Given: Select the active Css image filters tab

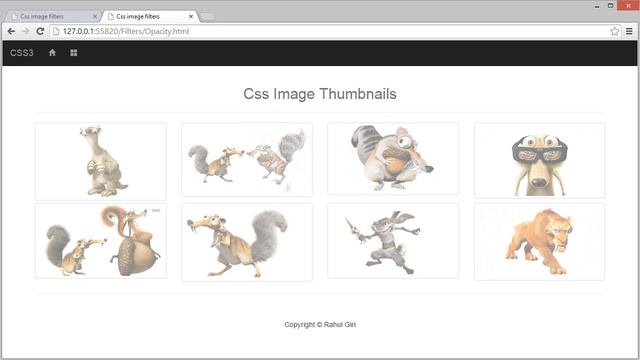Looking at the screenshot, I should (x=149, y=16).
